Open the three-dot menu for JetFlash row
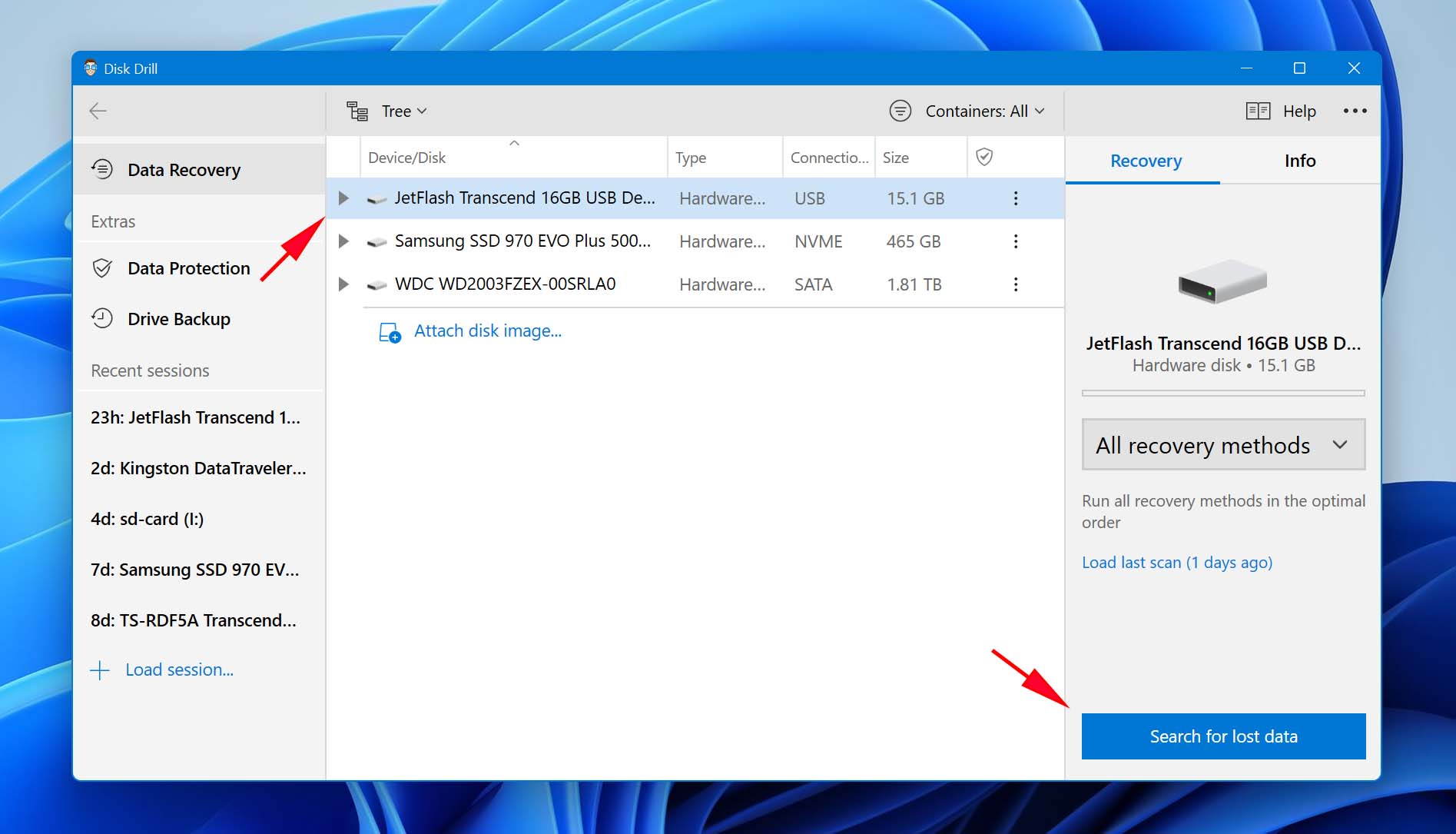1456x834 pixels. 1016,198
